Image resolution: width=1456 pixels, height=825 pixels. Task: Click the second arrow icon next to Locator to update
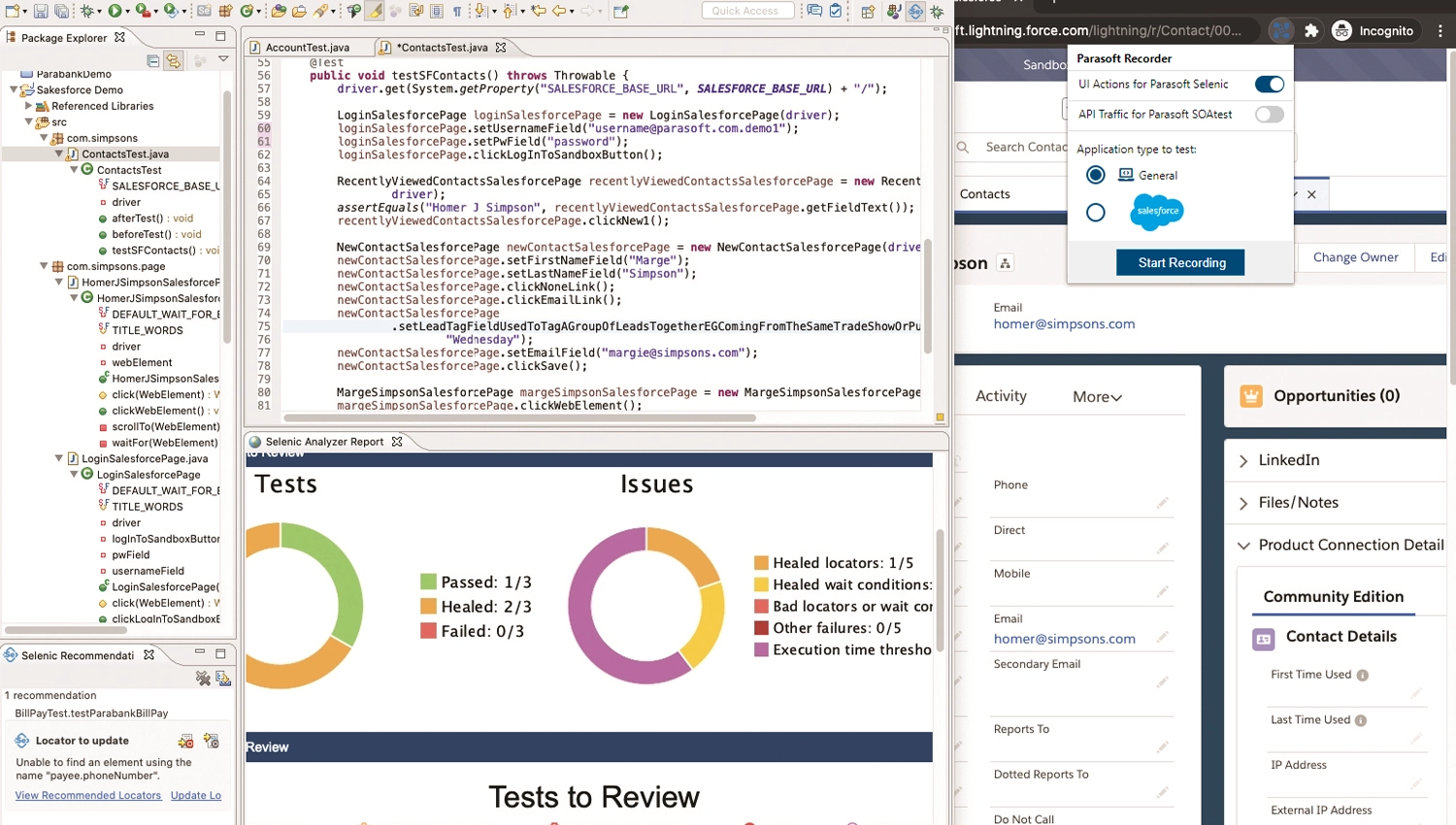[211, 742]
